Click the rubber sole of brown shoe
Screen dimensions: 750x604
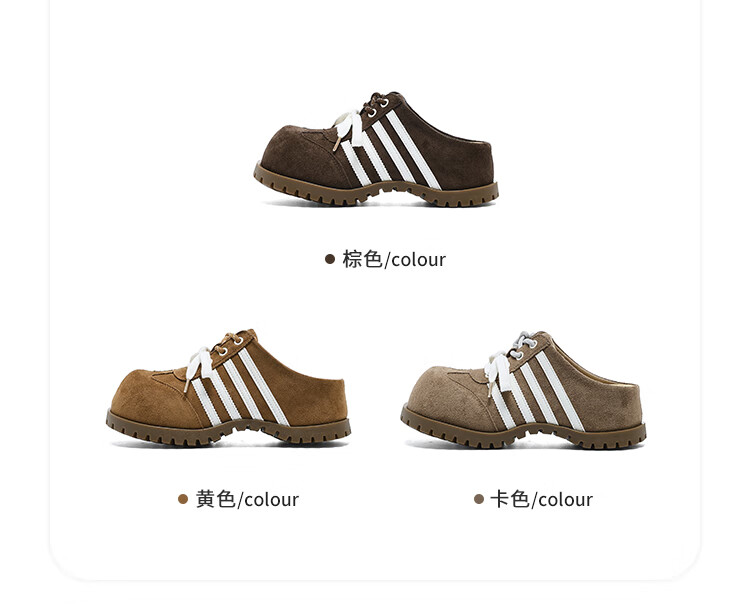point(376,191)
